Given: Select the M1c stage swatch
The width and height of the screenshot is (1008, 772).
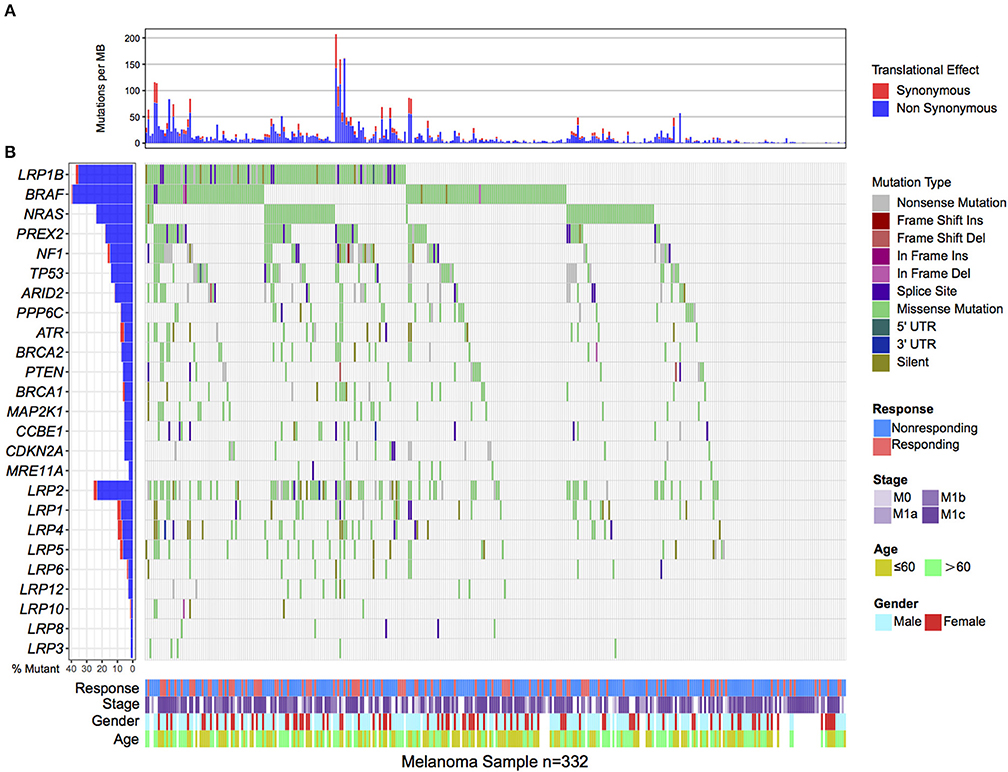Looking at the screenshot, I should click(930, 515).
